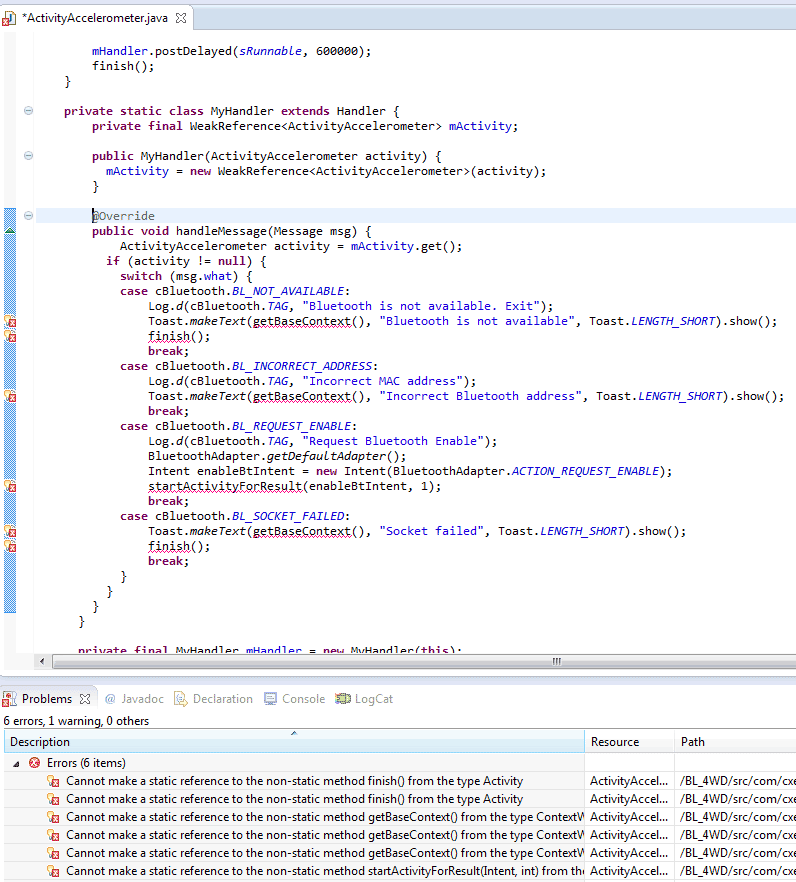Click 'BL_REQUEST_ENABLE' case constant
The height and width of the screenshot is (882, 796).
[292, 426]
